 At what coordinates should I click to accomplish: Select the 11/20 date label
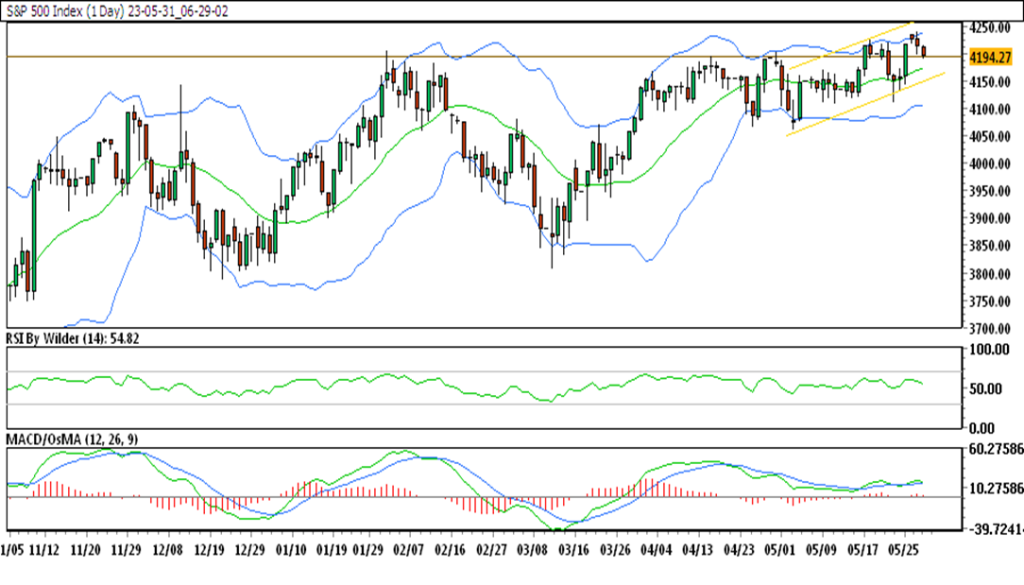point(86,550)
